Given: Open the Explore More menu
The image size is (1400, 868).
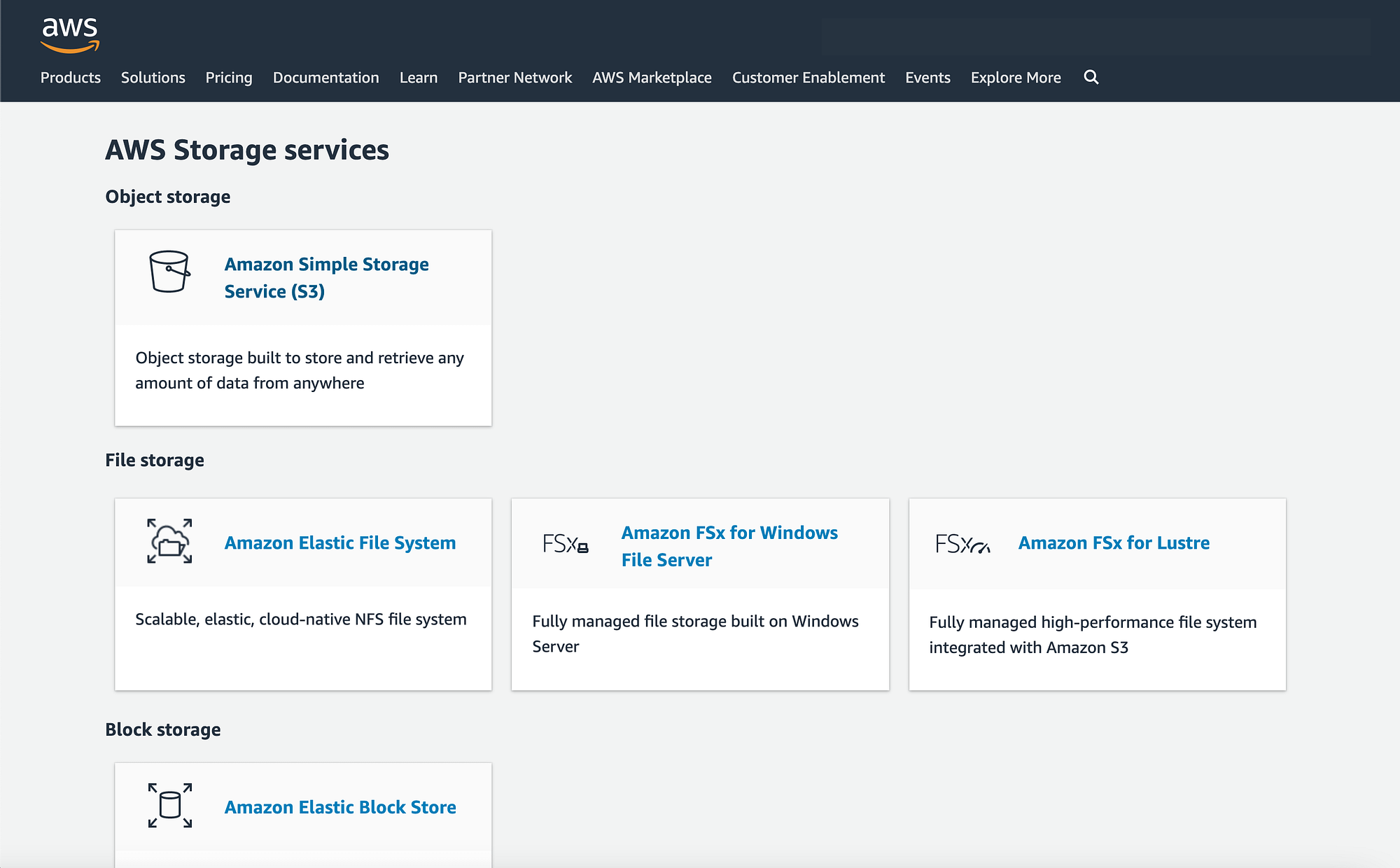Looking at the screenshot, I should [x=1016, y=78].
